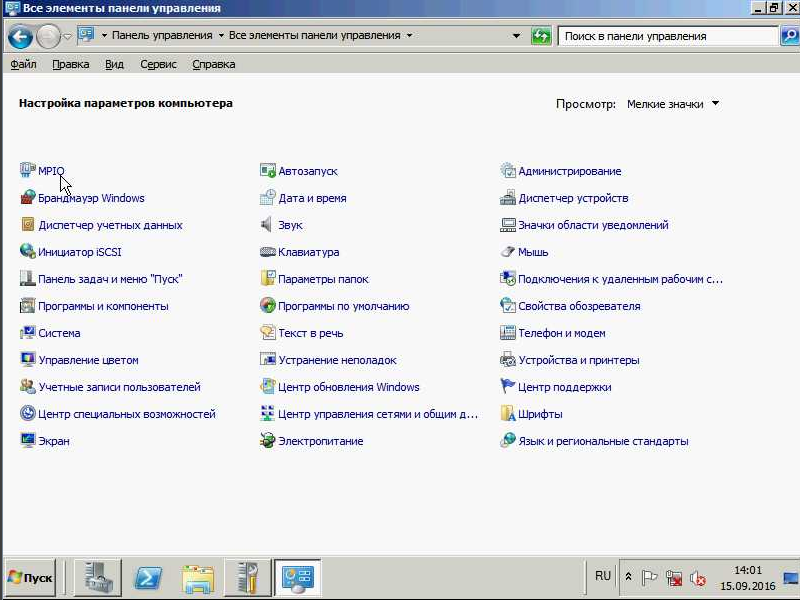
Task: Click the Программы и компоненты icon
Action: [x=28, y=306]
